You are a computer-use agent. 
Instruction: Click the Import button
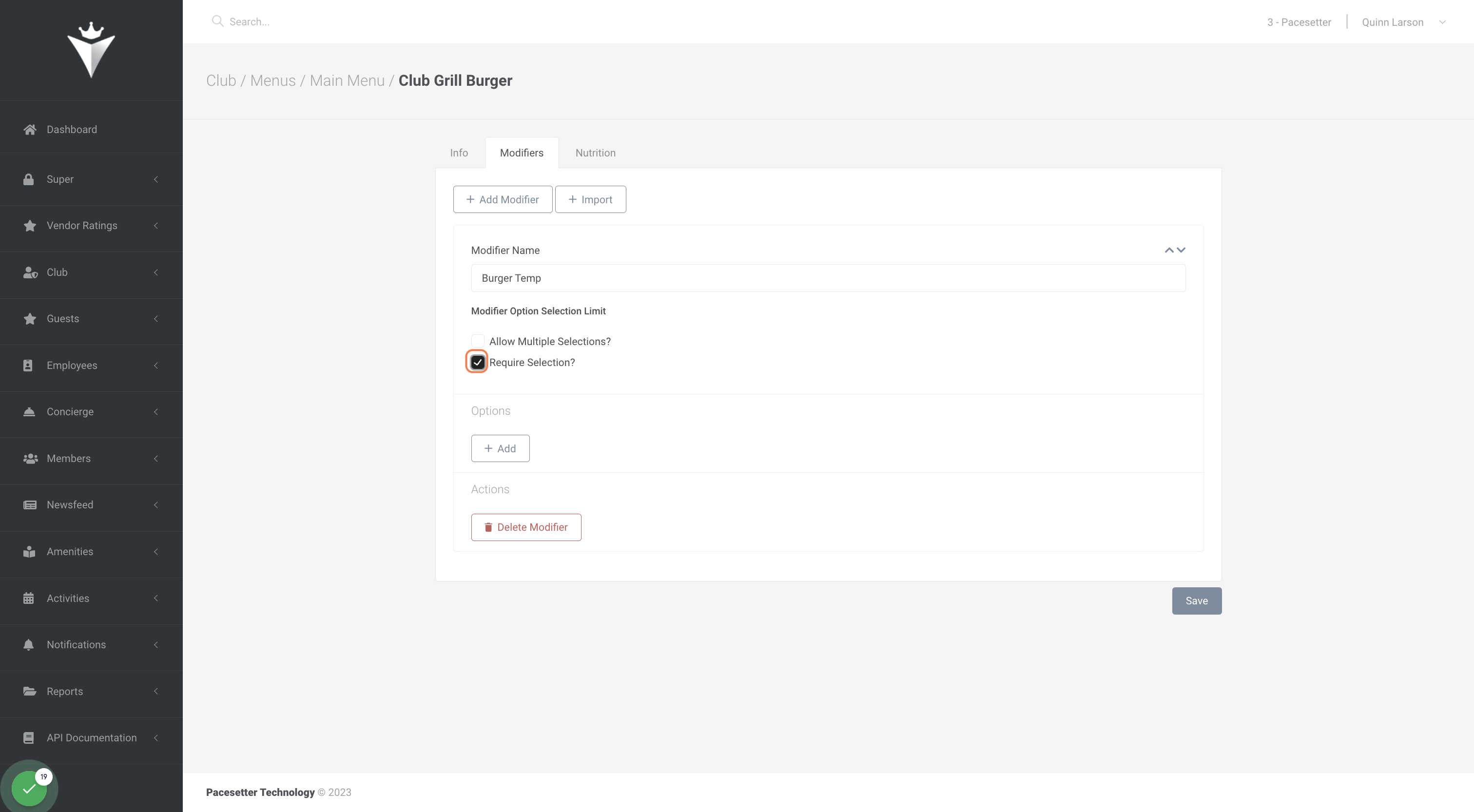[590, 199]
